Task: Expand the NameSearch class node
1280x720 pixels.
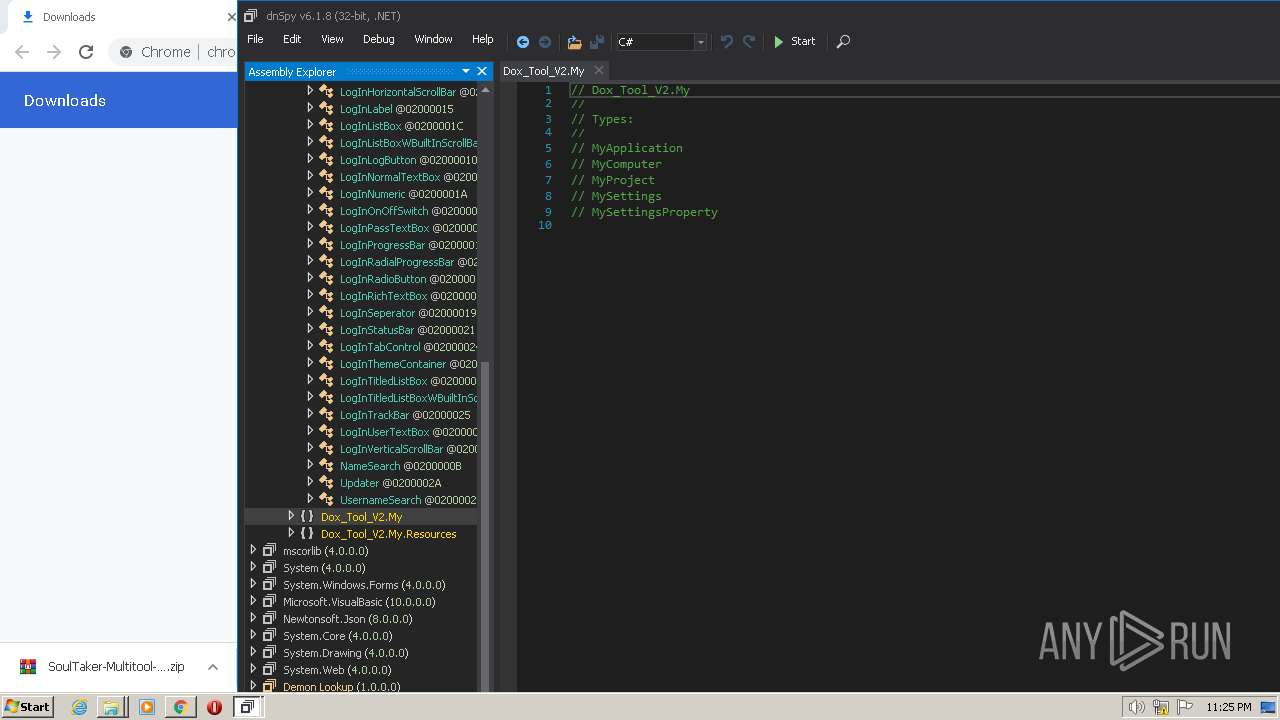Action: click(310, 465)
